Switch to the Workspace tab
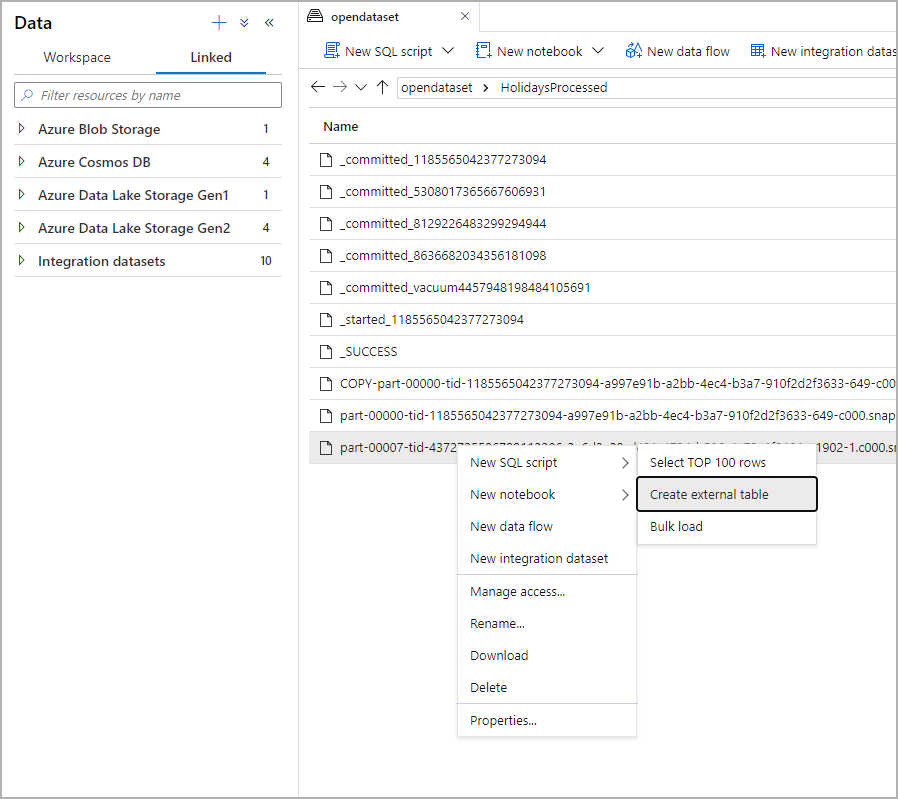898x799 pixels. [x=77, y=57]
